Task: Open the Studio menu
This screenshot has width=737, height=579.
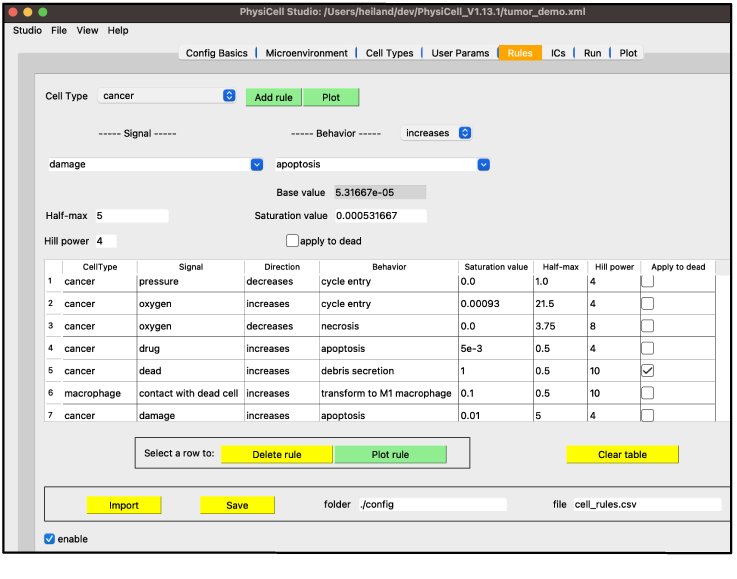Action: 27,31
